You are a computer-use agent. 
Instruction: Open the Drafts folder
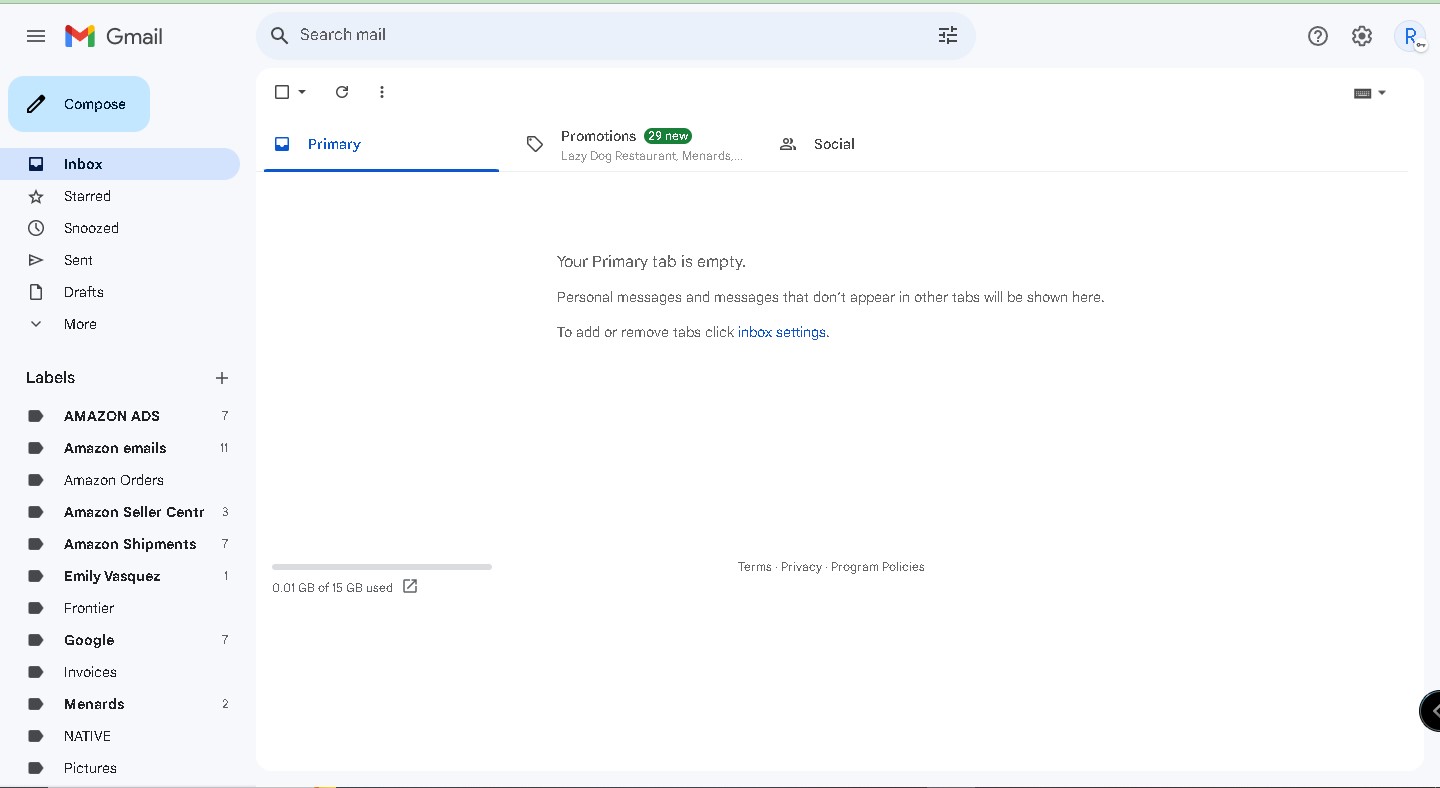point(120,292)
